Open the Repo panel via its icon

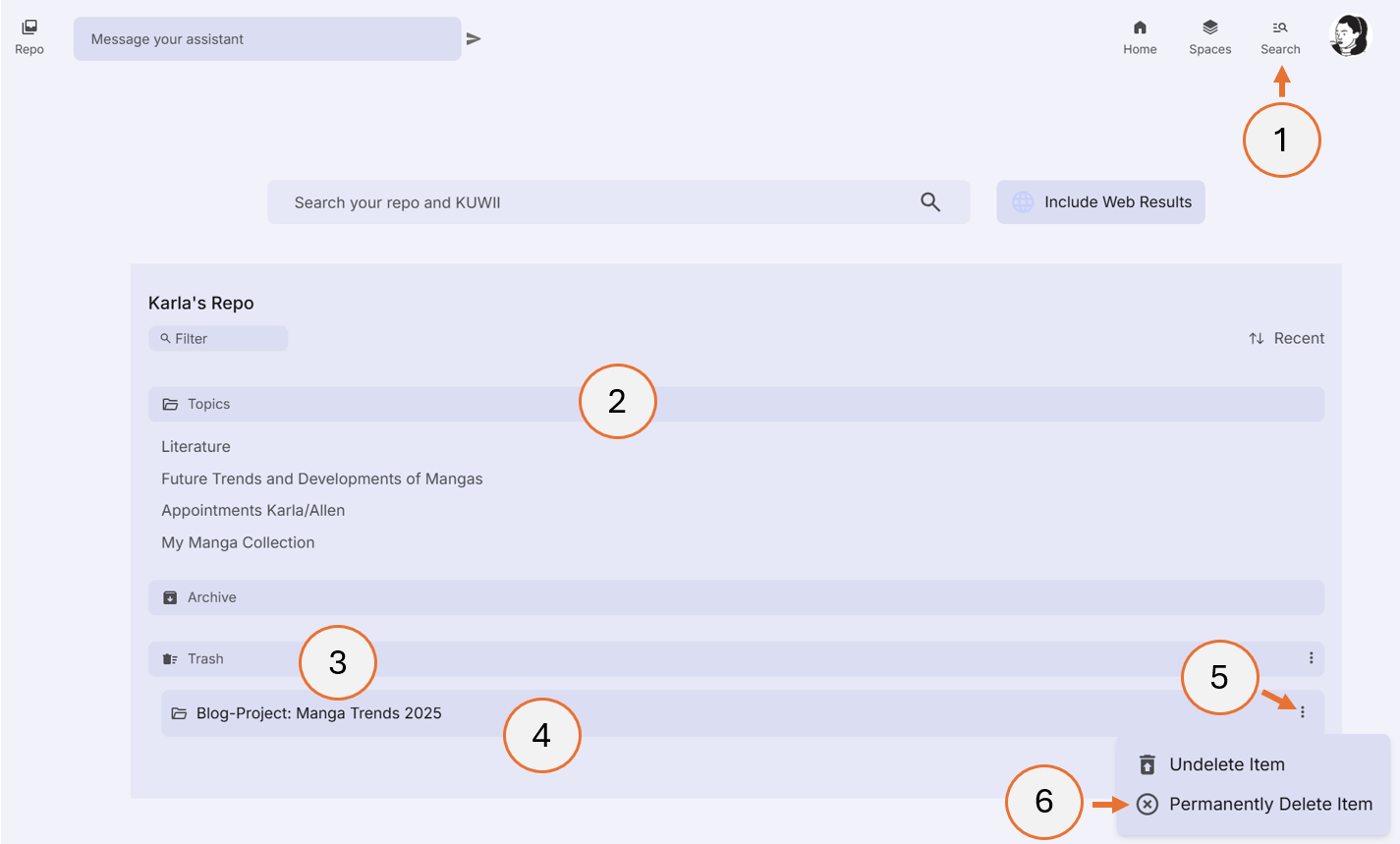(x=28, y=28)
